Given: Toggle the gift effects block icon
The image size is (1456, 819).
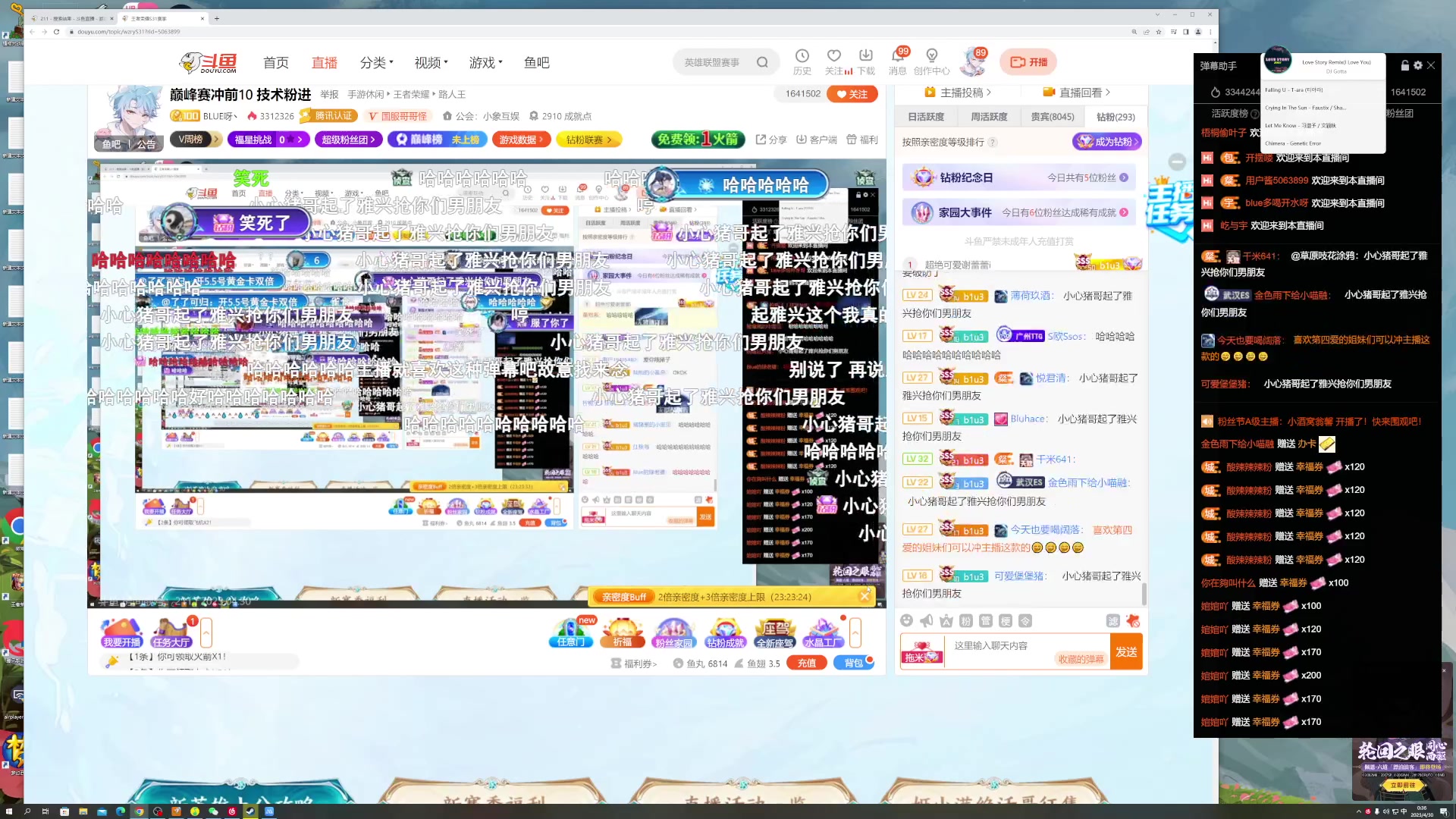Looking at the screenshot, I should [x=1133, y=621].
